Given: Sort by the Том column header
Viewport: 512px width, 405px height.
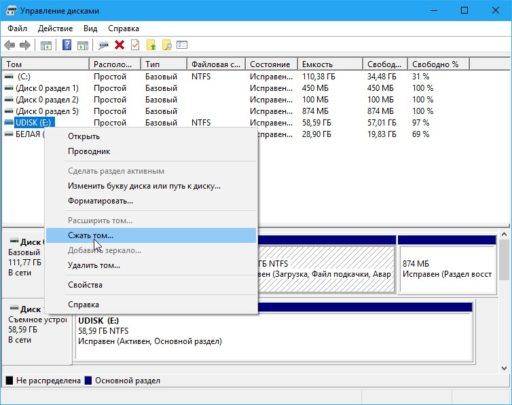Looking at the screenshot, I should click(46, 64).
